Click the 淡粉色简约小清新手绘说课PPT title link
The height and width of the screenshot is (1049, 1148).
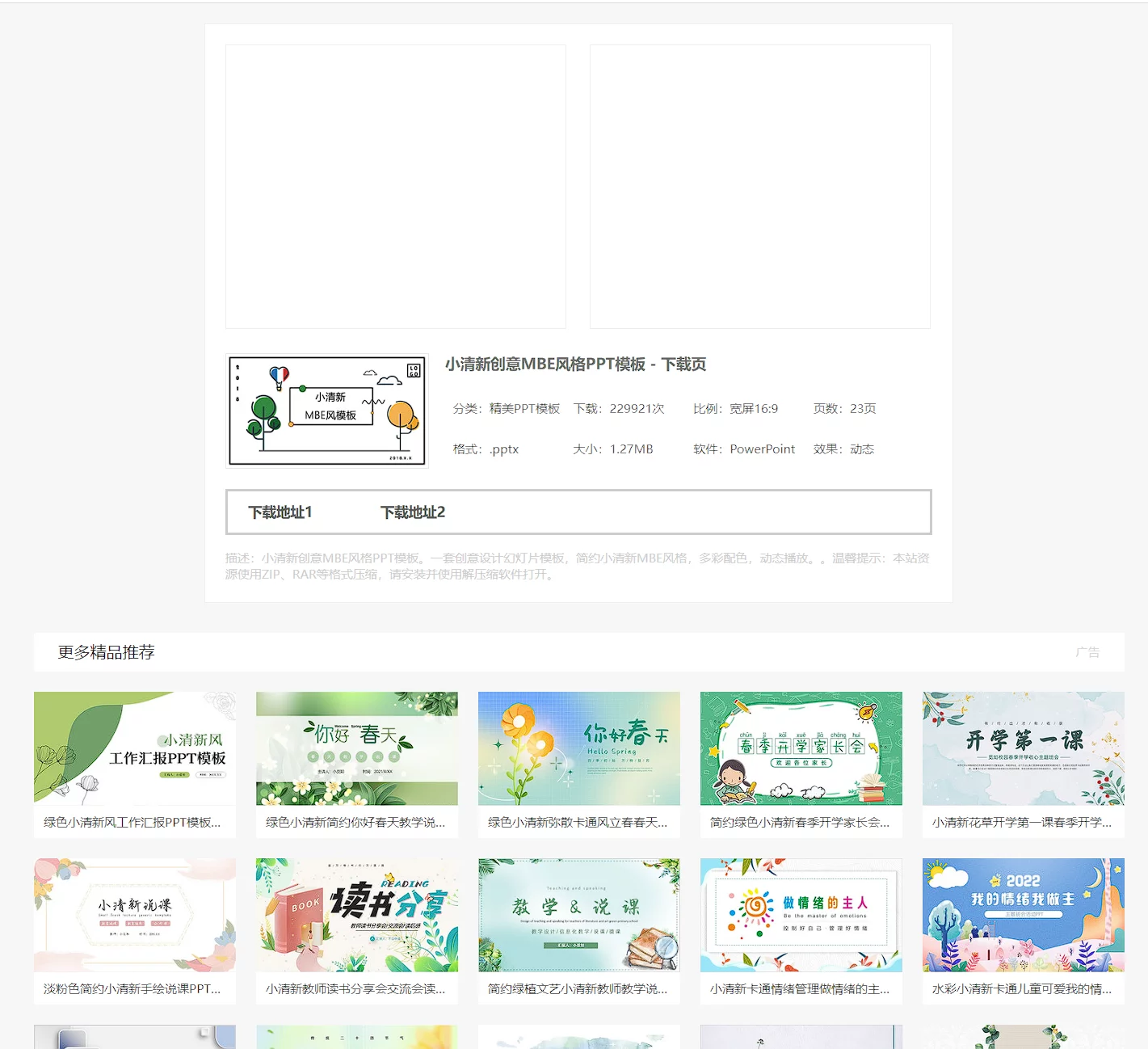(x=132, y=988)
